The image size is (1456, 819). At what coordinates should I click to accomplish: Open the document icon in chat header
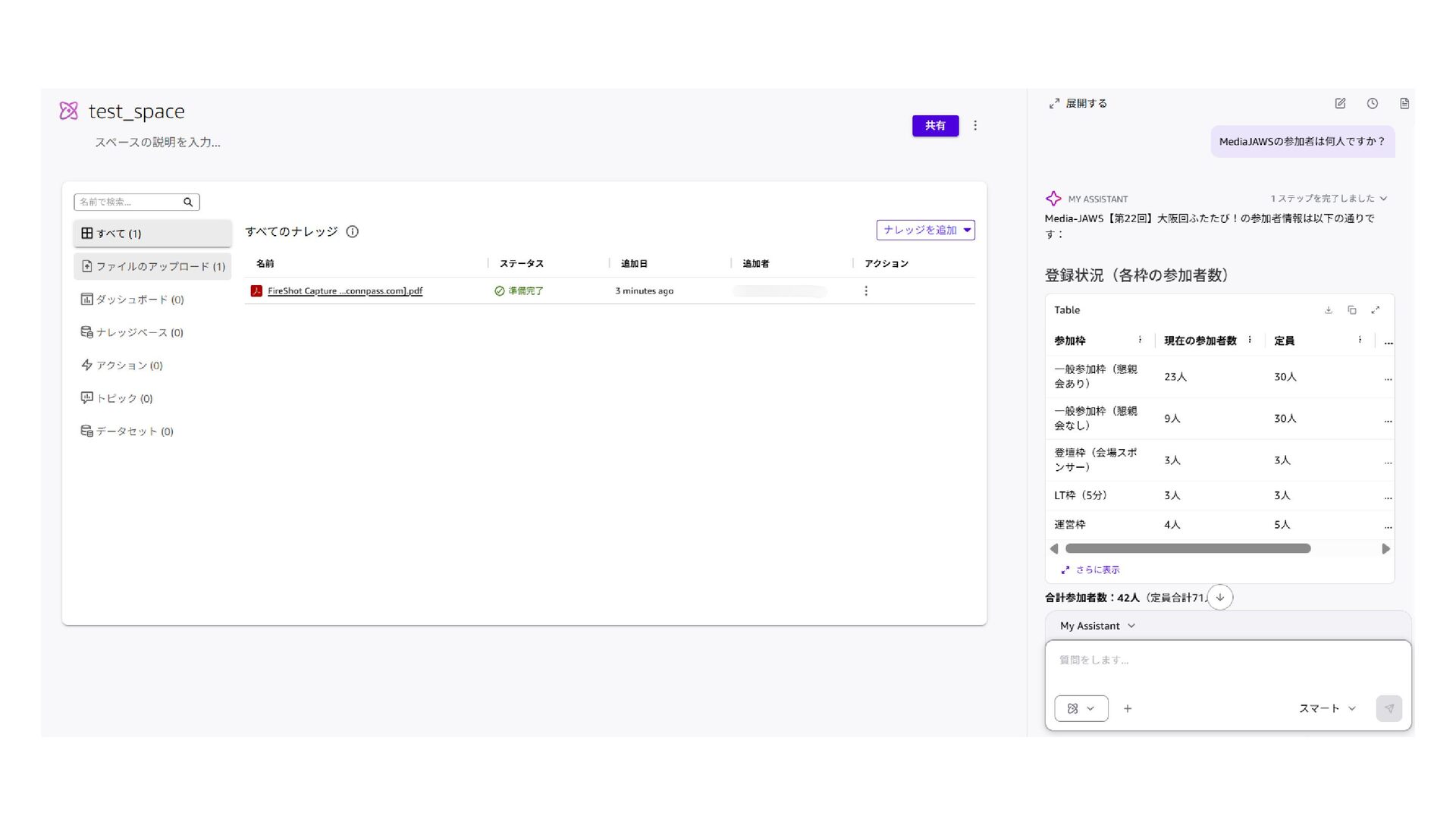1404,104
